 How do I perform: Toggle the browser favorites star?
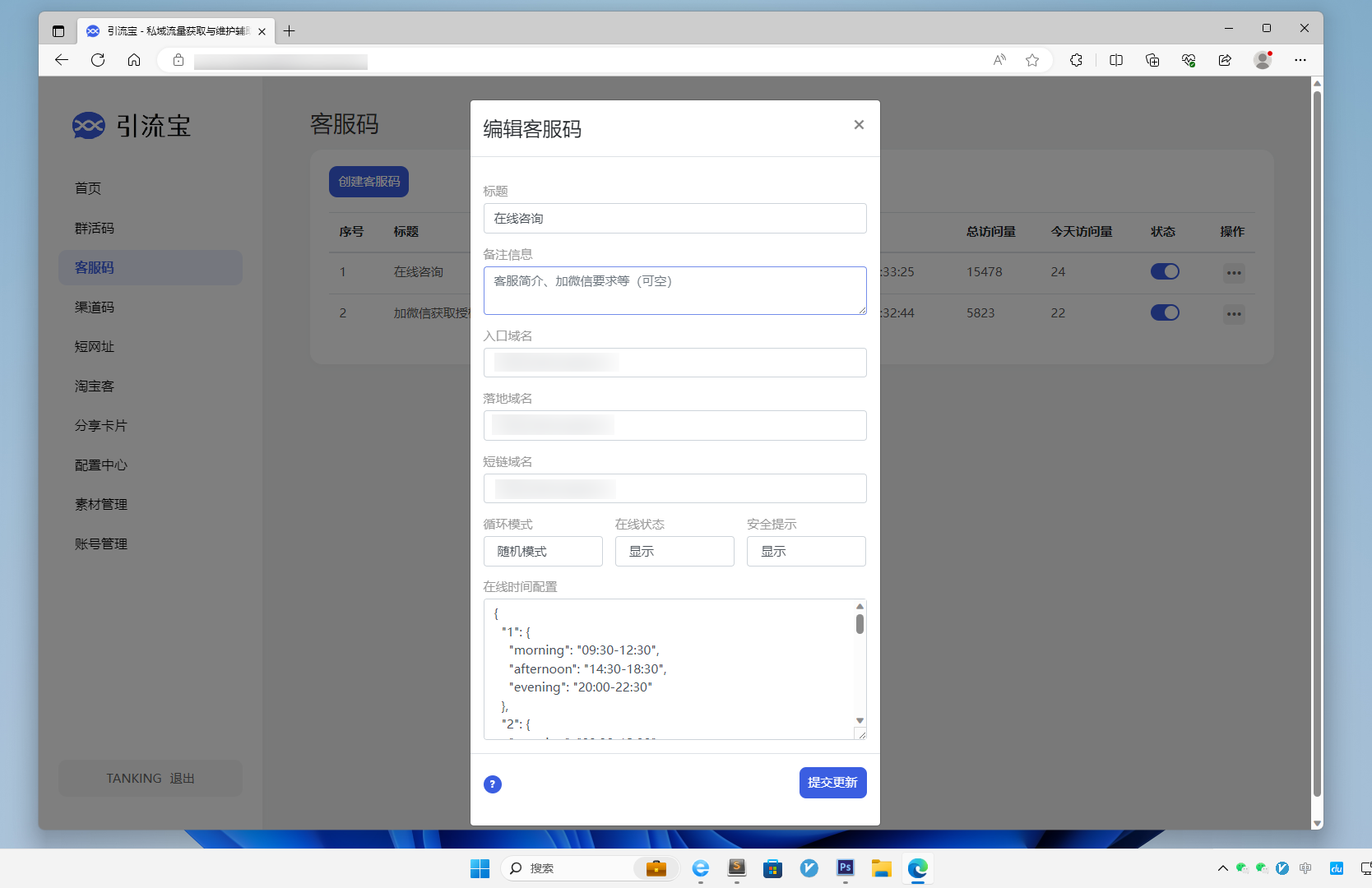[1031, 60]
